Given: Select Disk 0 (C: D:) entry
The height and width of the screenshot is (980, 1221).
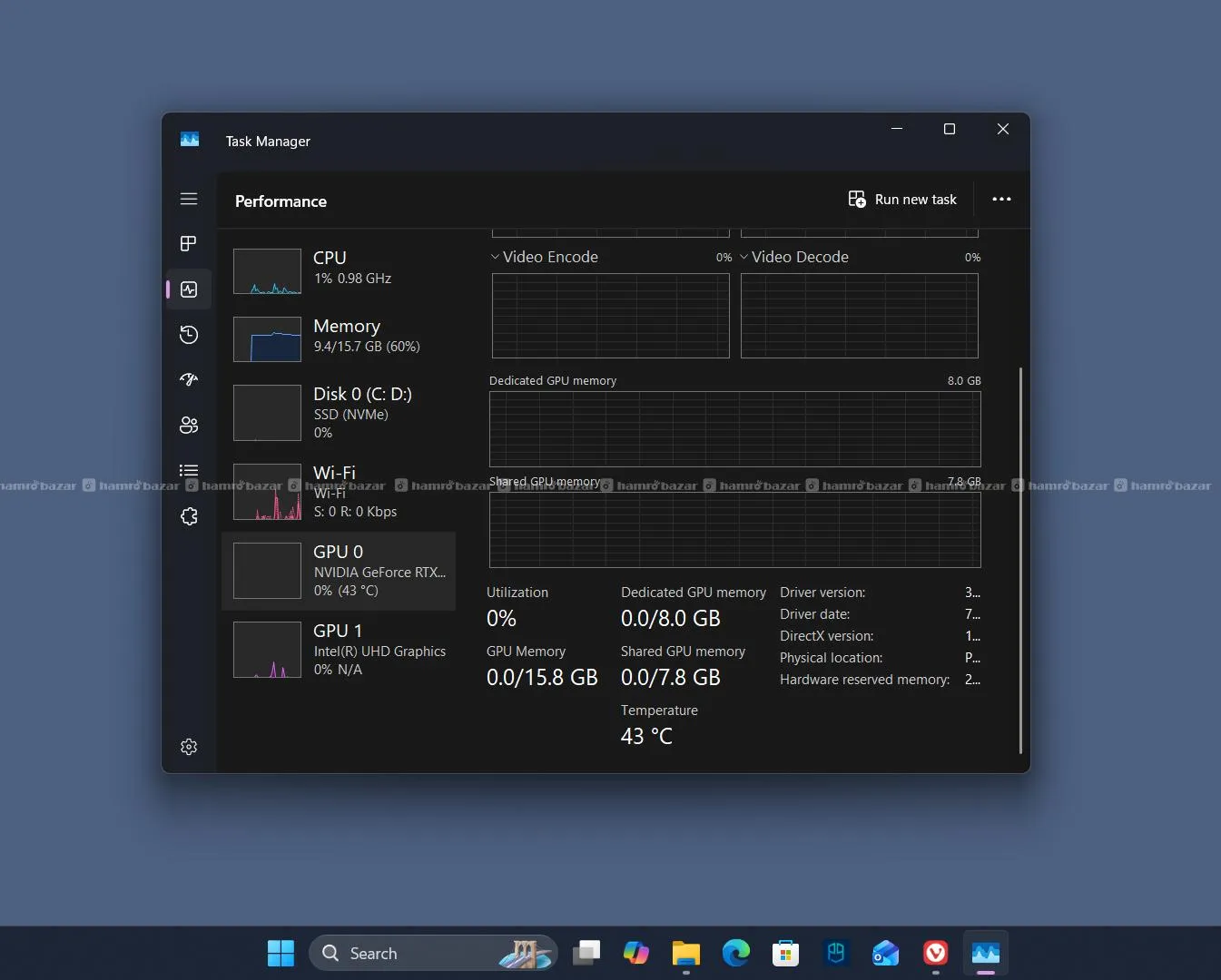Looking at the screenshot, I should [340, 413].
